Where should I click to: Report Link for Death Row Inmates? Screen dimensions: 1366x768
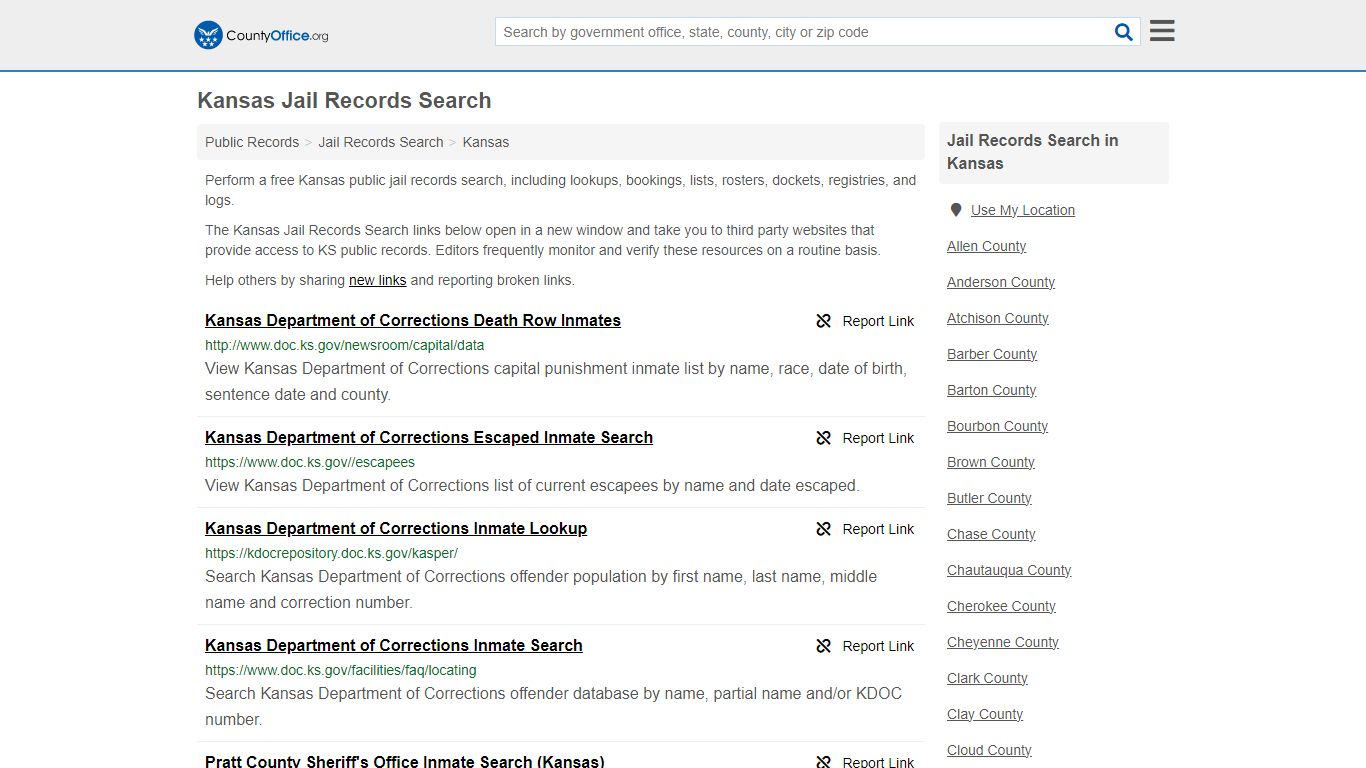coord(878,321)
